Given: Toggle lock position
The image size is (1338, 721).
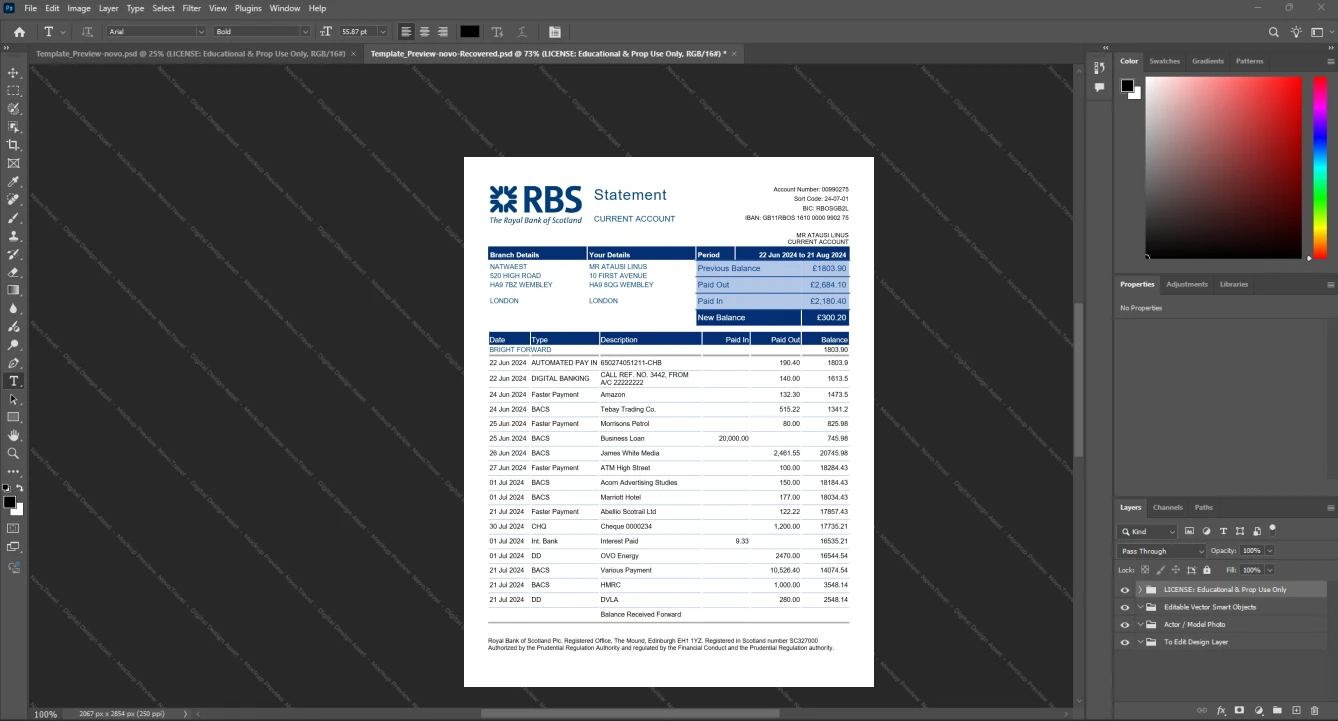Looking at the screenshot, I should coord(1176,570).
